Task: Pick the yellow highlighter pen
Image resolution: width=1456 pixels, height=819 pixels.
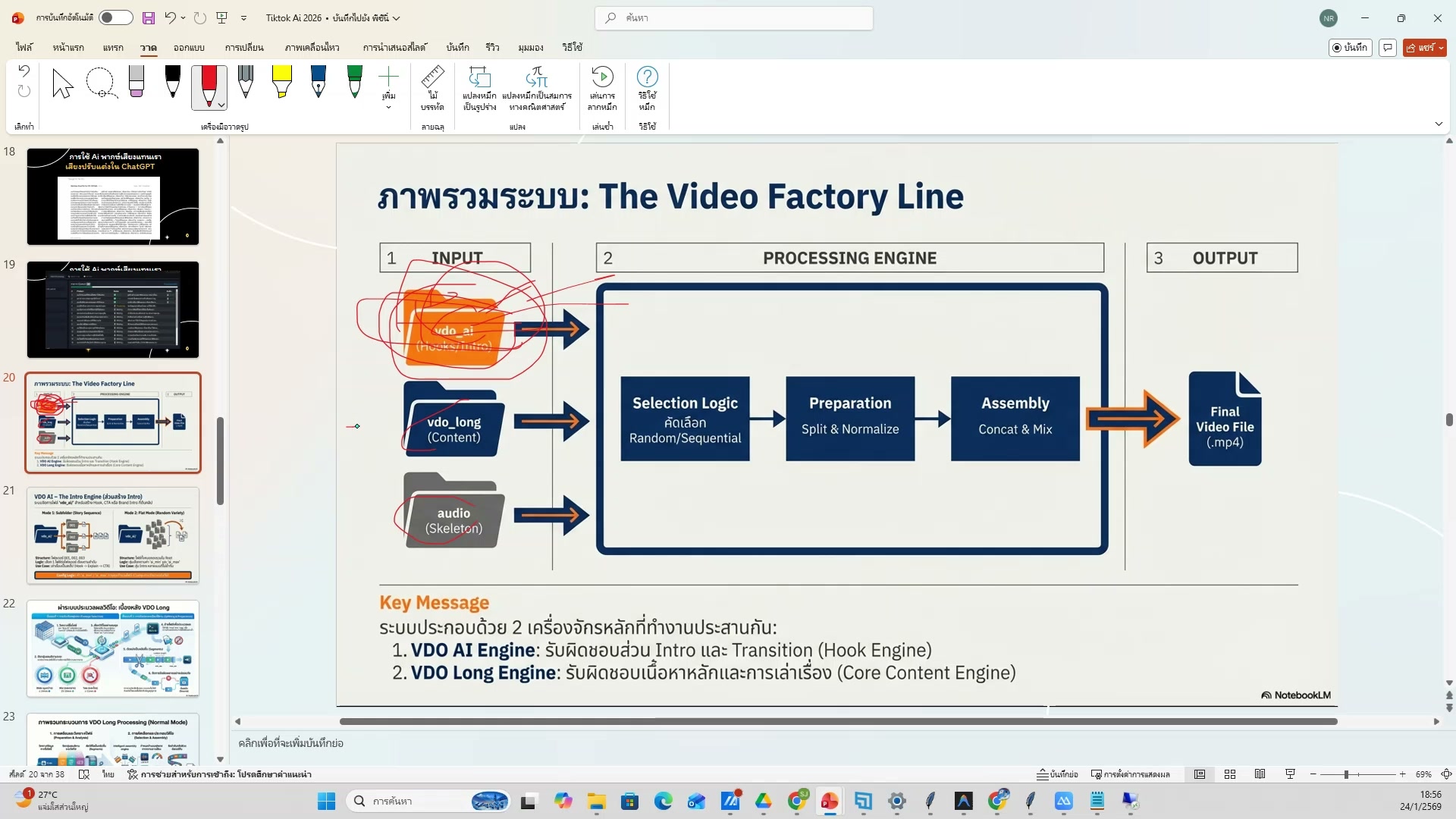Action: point(282,83)
